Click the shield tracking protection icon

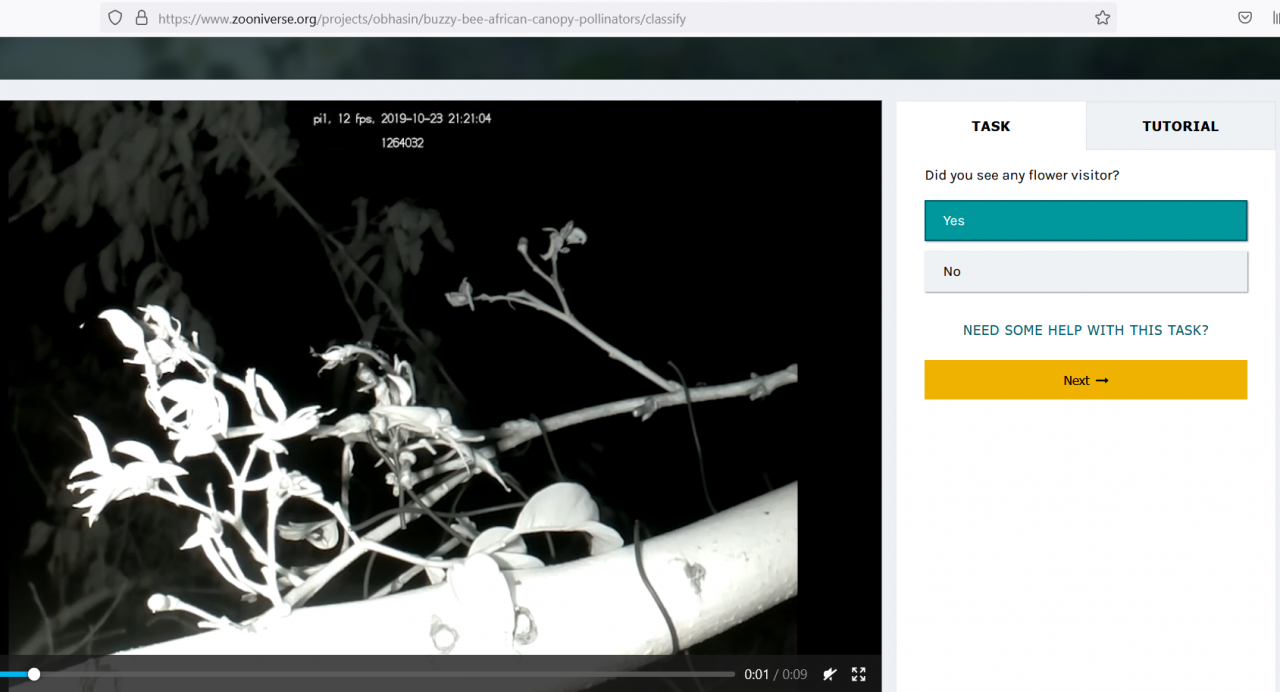pos(115,18)
